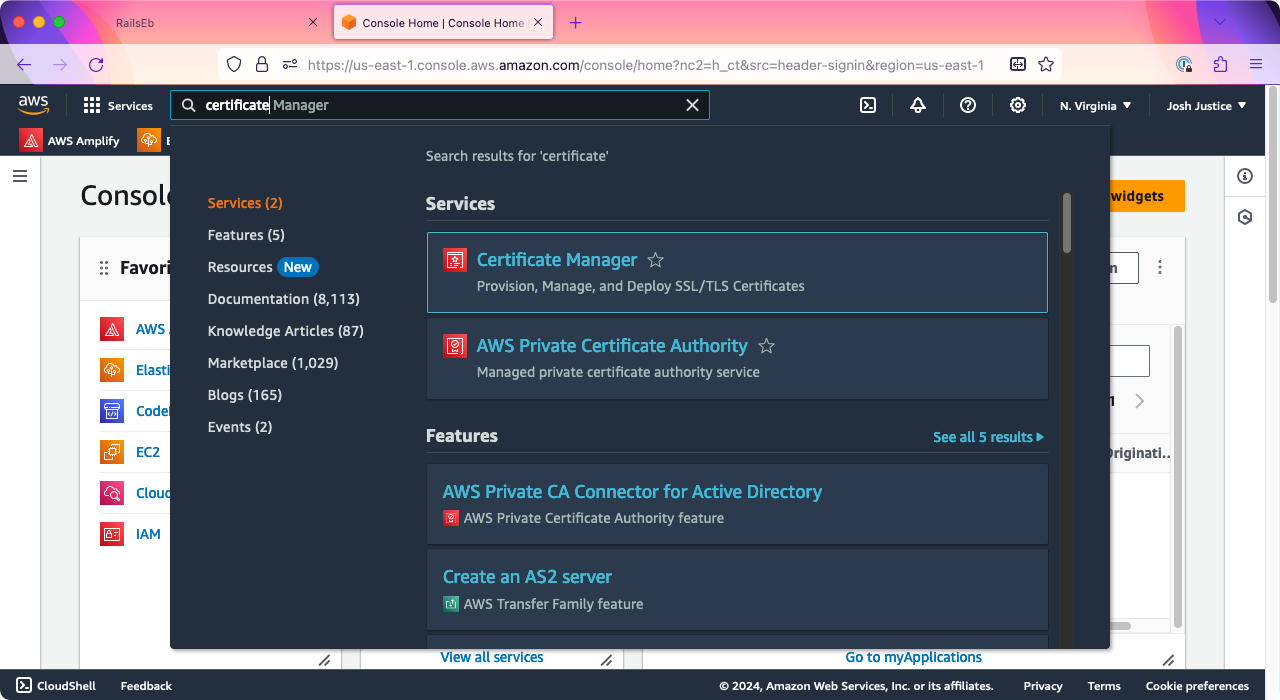
Task: Open the Terms footer link
Action: [x=1104, y=686]
